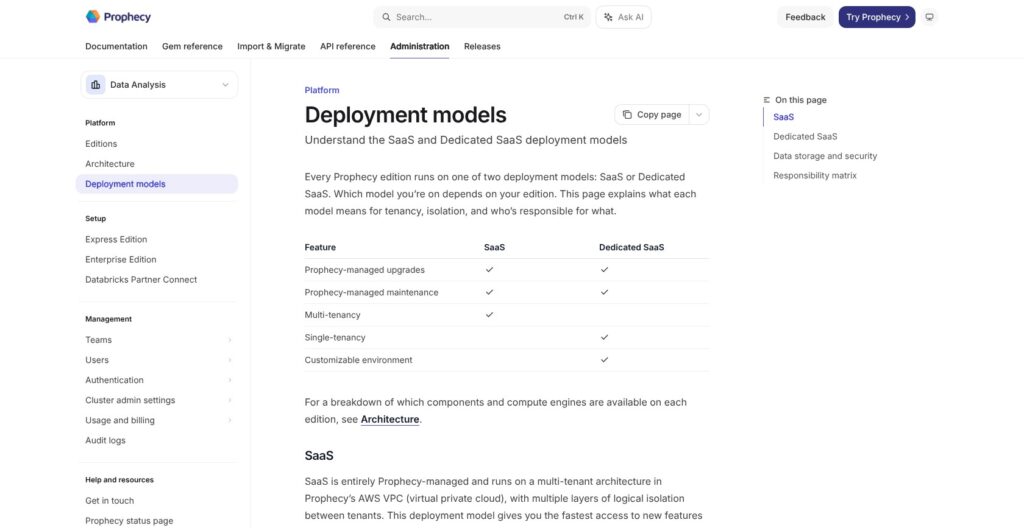Expand the Cluster admin settings section
Screen dimensions: 1024x528
click(x=229, y=400)
